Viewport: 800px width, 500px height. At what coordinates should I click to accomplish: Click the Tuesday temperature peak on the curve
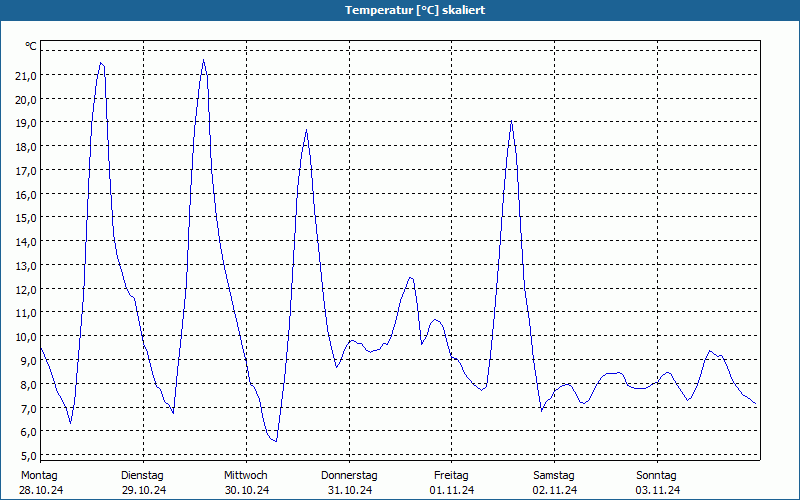click(204, 60)
